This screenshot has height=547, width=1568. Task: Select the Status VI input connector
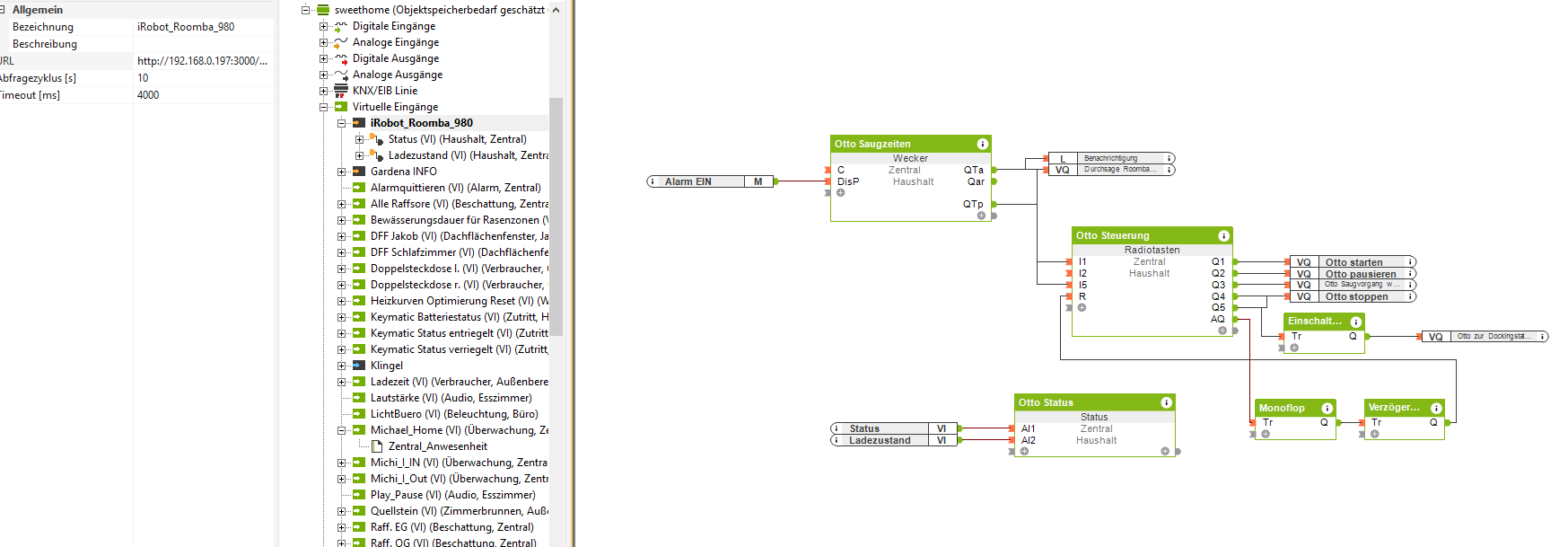tap(894, 428)
